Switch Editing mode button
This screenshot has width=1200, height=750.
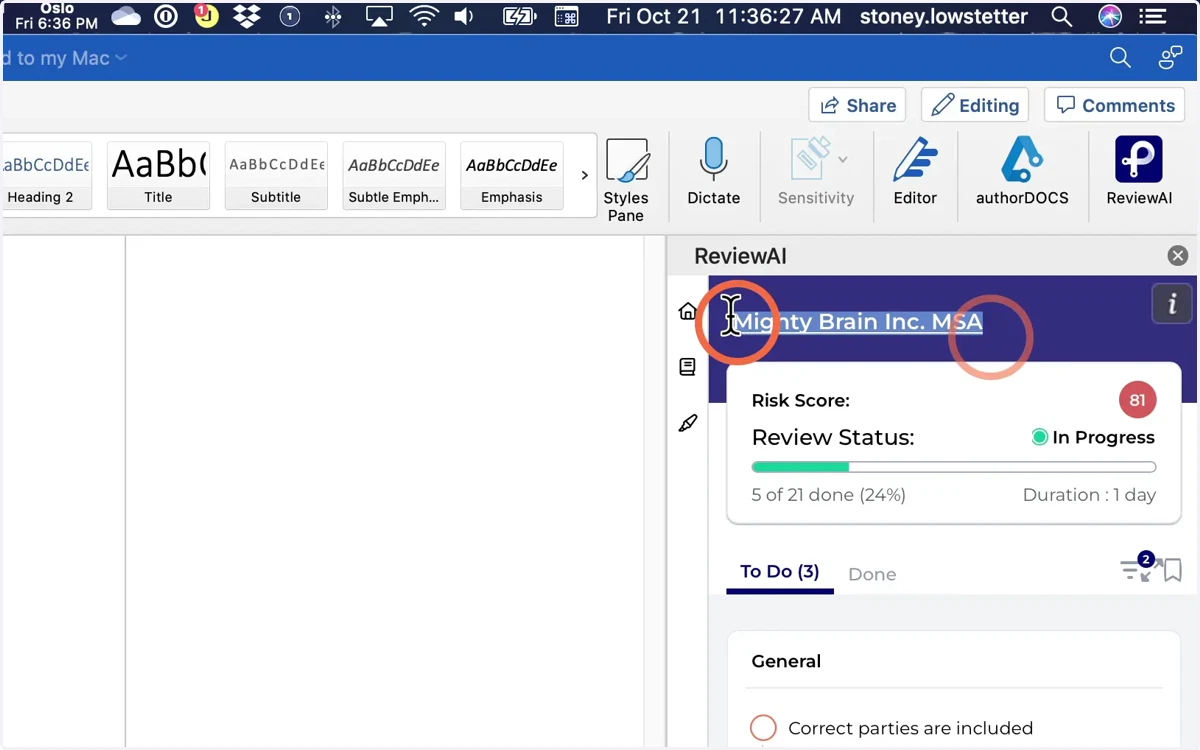[975, 105]
